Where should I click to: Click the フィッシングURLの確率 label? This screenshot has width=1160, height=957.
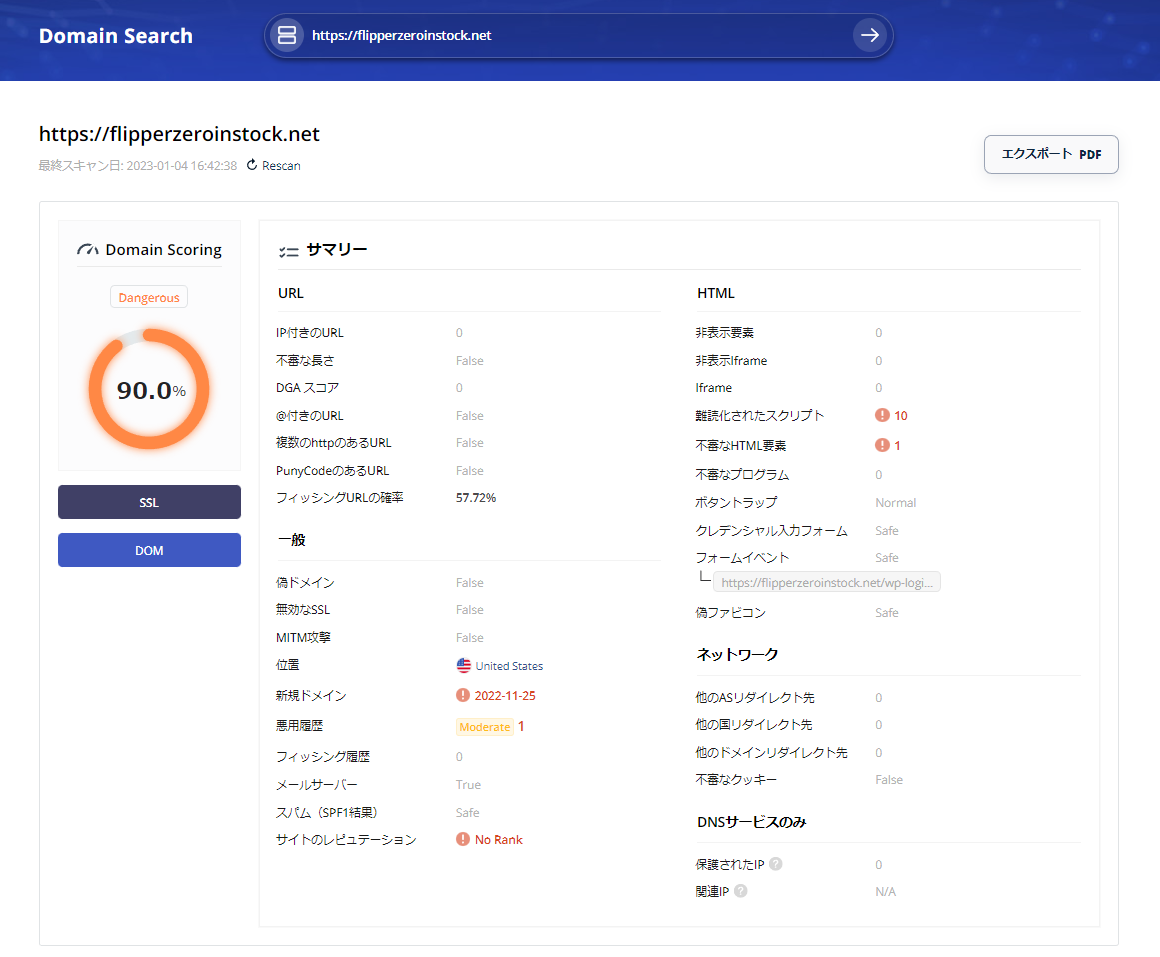click(340, 498)
